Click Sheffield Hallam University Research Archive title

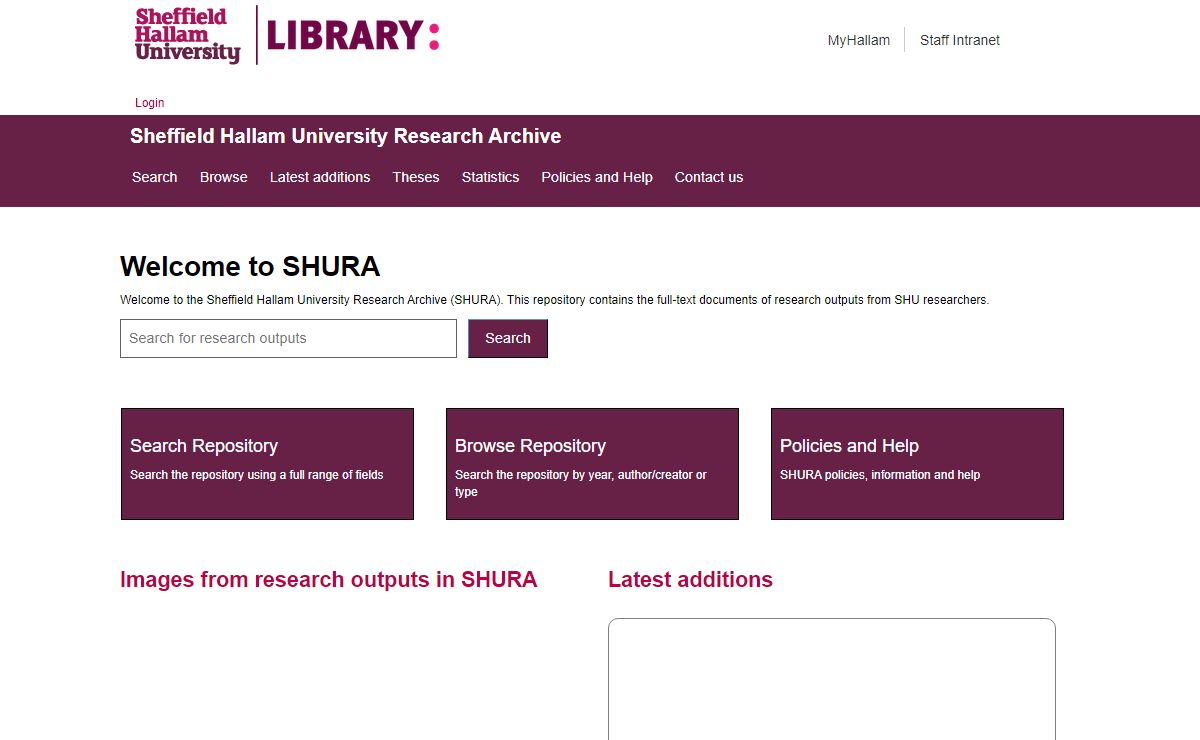[345, 136]
